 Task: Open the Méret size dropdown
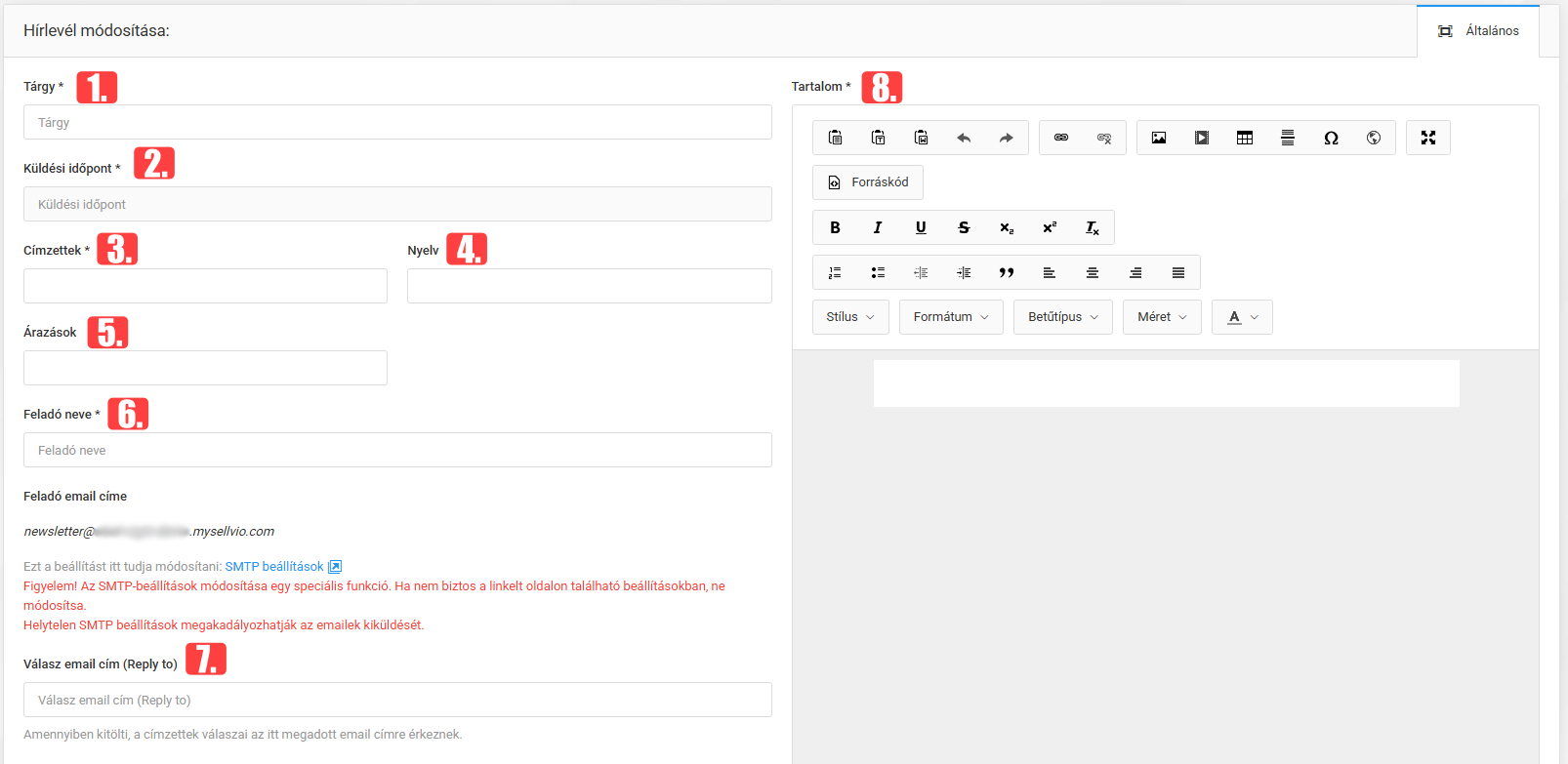click(1162, 317)
